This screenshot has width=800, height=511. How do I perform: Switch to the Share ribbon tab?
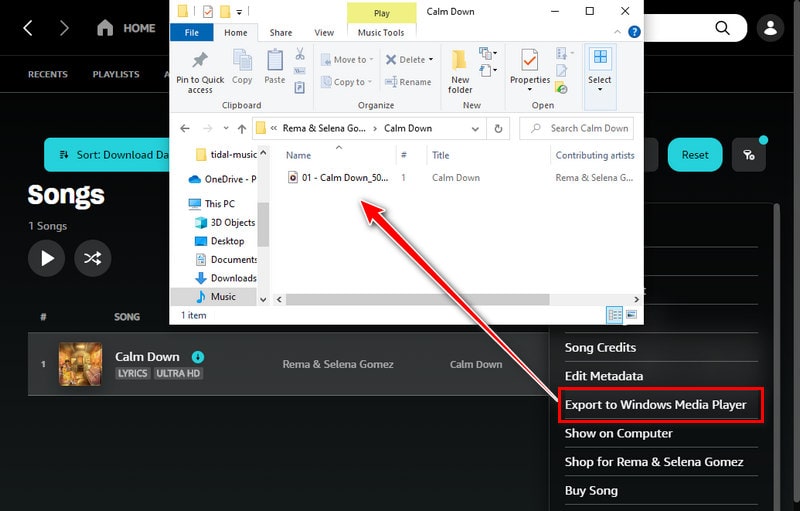(x=281, y=32)
